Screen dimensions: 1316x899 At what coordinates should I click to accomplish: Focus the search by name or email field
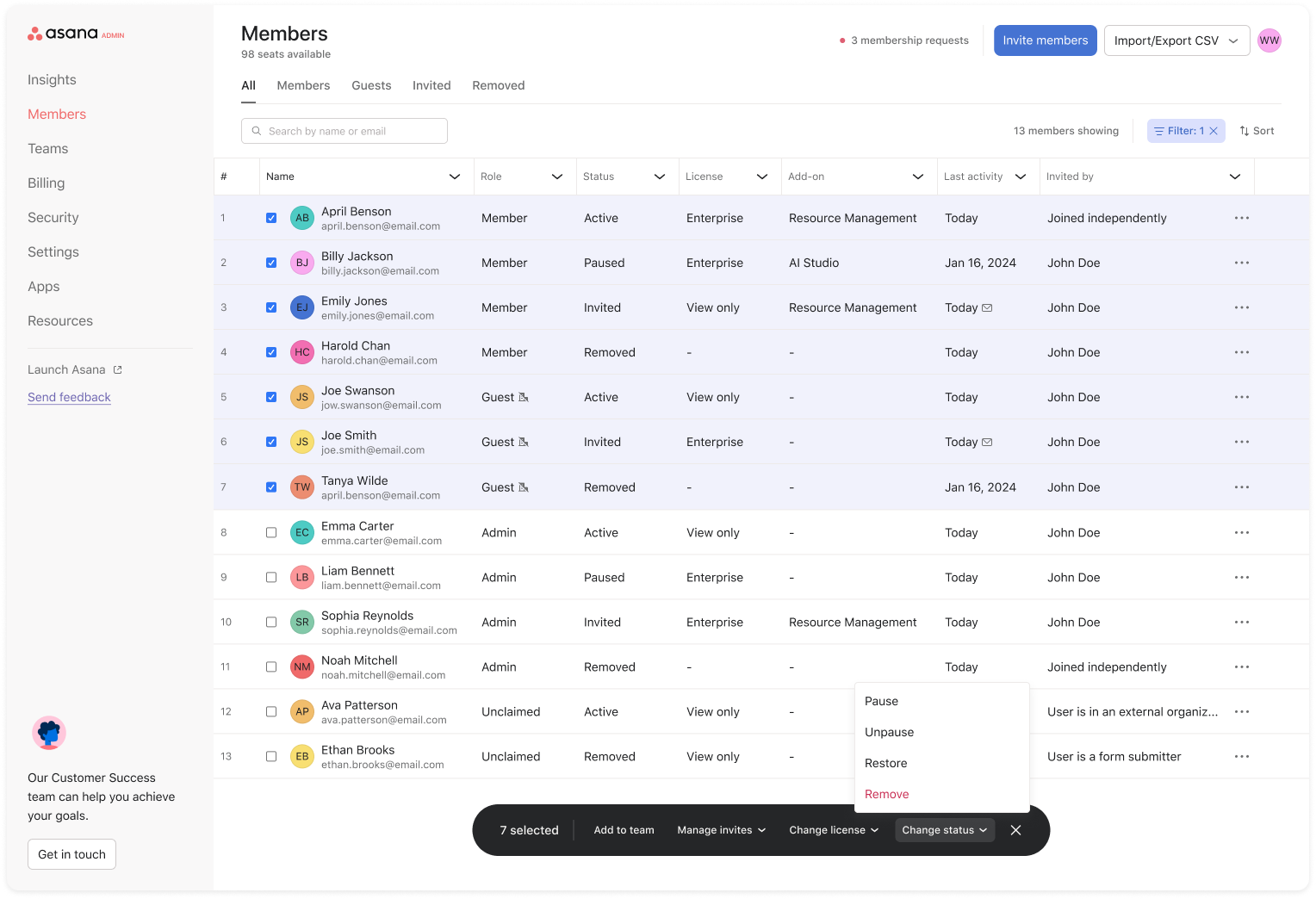click(345, 131)
